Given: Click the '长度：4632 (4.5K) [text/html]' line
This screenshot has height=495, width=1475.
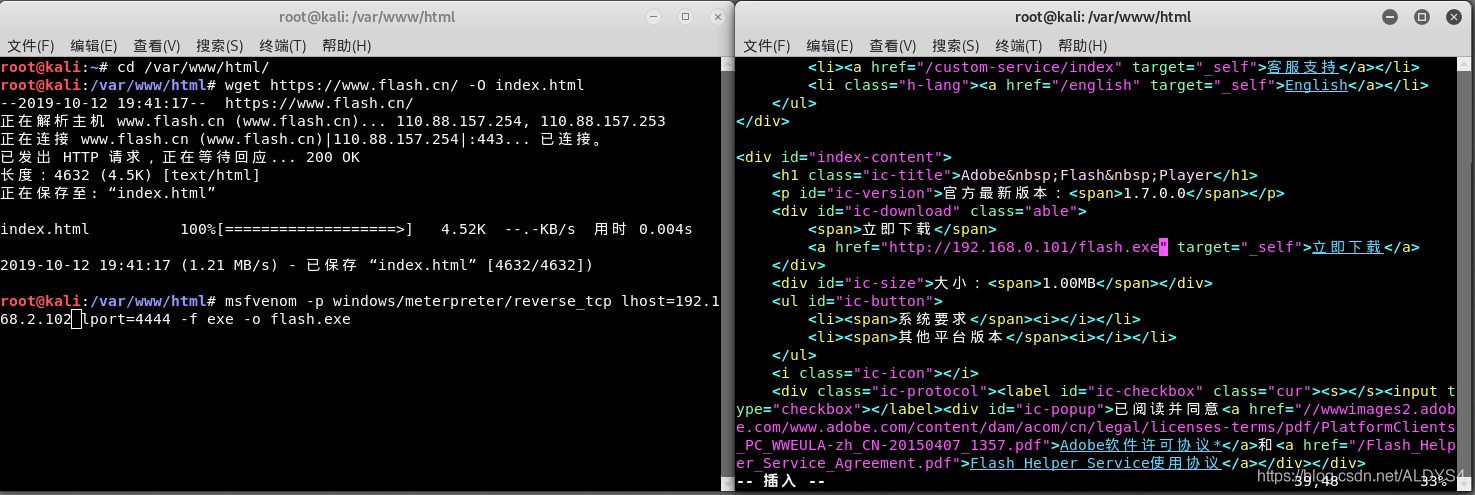Looking at the screenshot, I should click(x=130, y=175).
